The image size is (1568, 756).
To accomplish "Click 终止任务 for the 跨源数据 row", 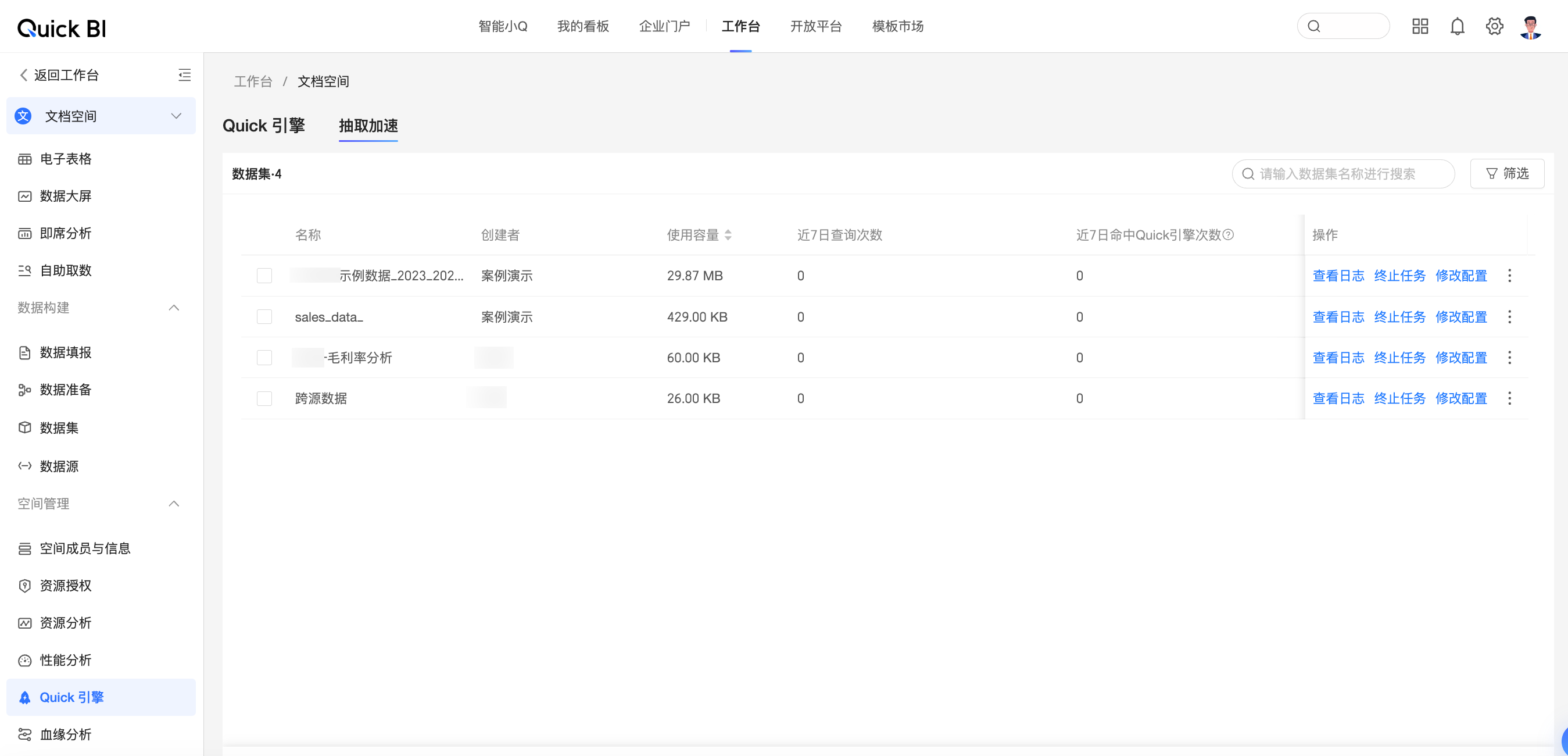I will pyautogui.click(x=1400, y=399).
